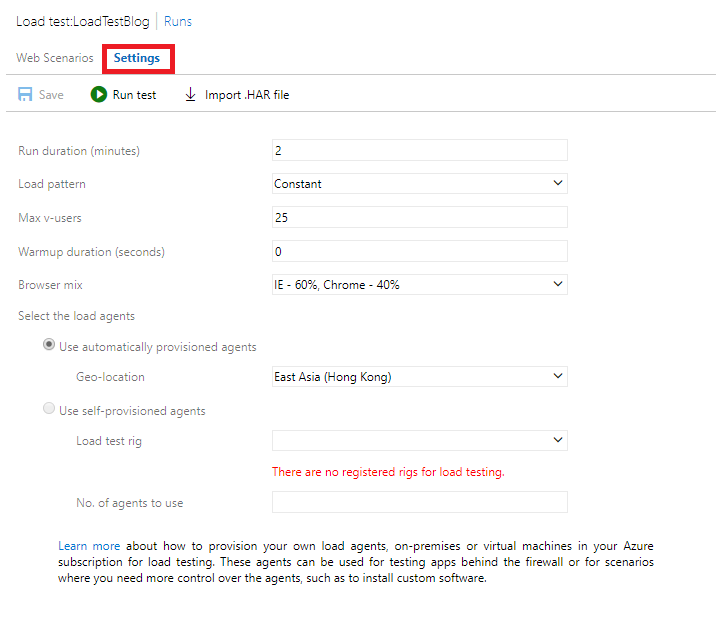Screen dimensions: 716x632
Task: Open the Geo-location dropdown
Action: (420, 377)
